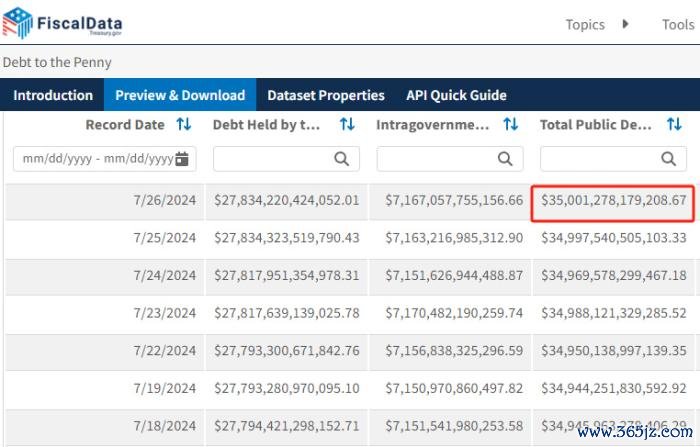Sort by the Debt Held column arrows
700x447 pixels.
(x=347, y=125)
